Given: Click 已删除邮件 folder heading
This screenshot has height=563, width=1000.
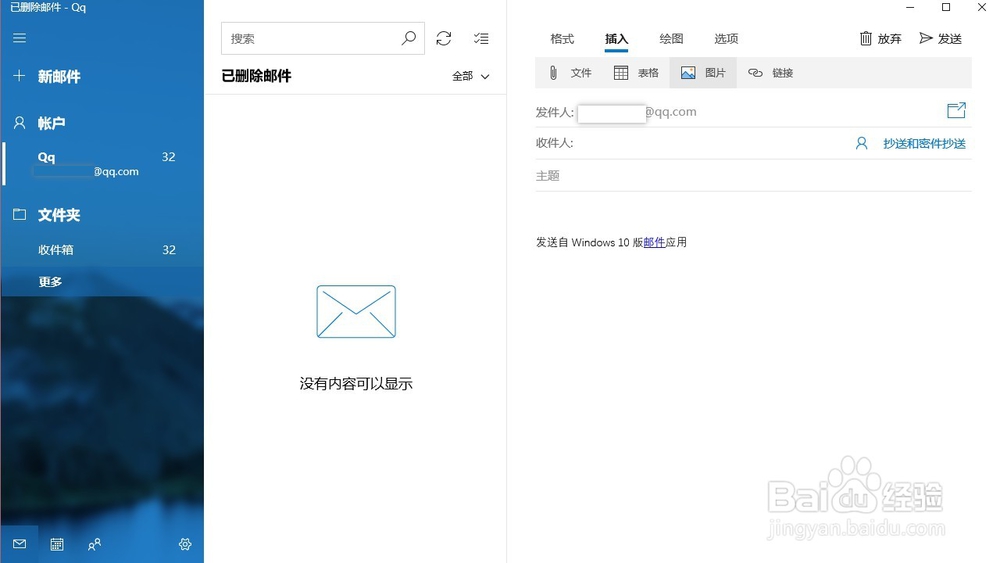Looking at the screenshot, I should pos(256,76).
